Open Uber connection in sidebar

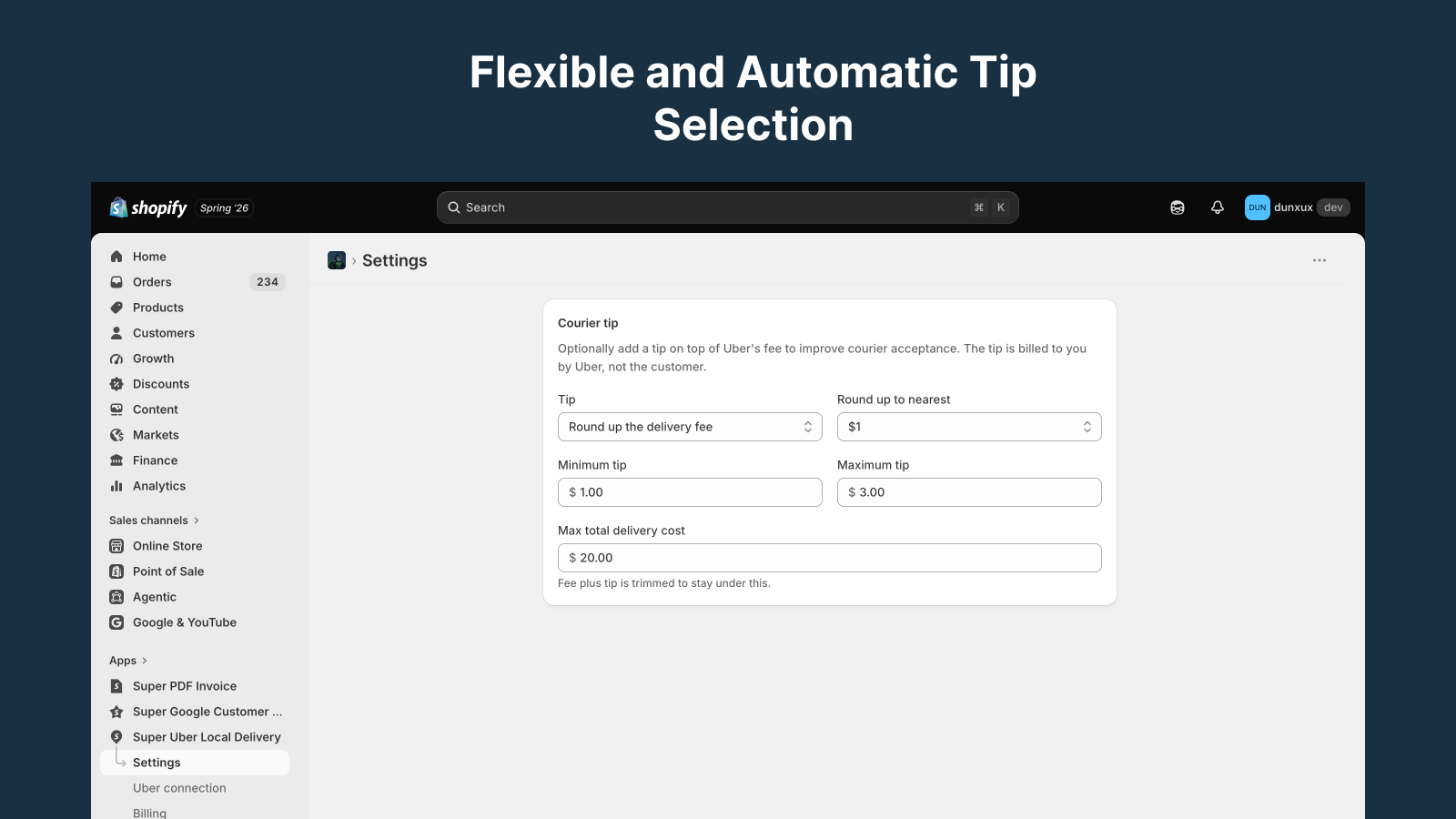point(179,788)
